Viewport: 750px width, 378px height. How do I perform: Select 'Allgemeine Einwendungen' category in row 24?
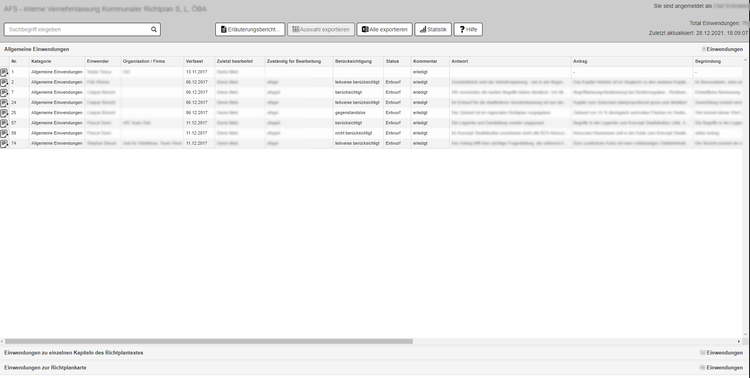57,102
